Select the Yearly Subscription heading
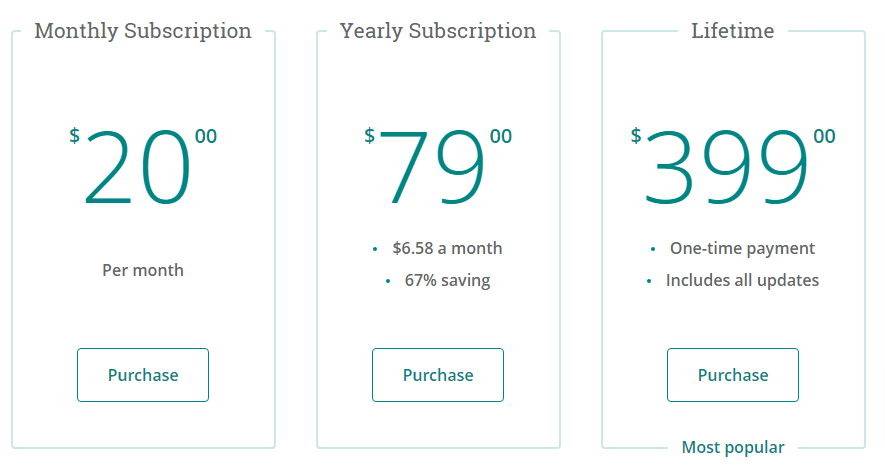The height and width of the screenshot is (467, 885). [x=438, y=30]
